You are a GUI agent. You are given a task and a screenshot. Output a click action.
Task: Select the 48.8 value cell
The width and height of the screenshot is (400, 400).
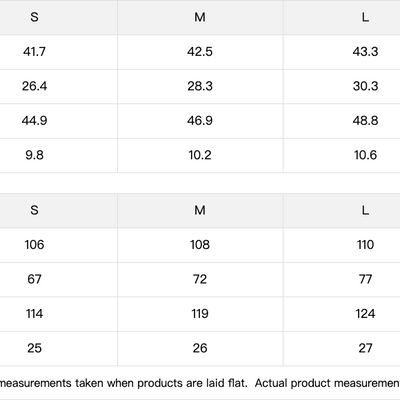pos(365,121)
